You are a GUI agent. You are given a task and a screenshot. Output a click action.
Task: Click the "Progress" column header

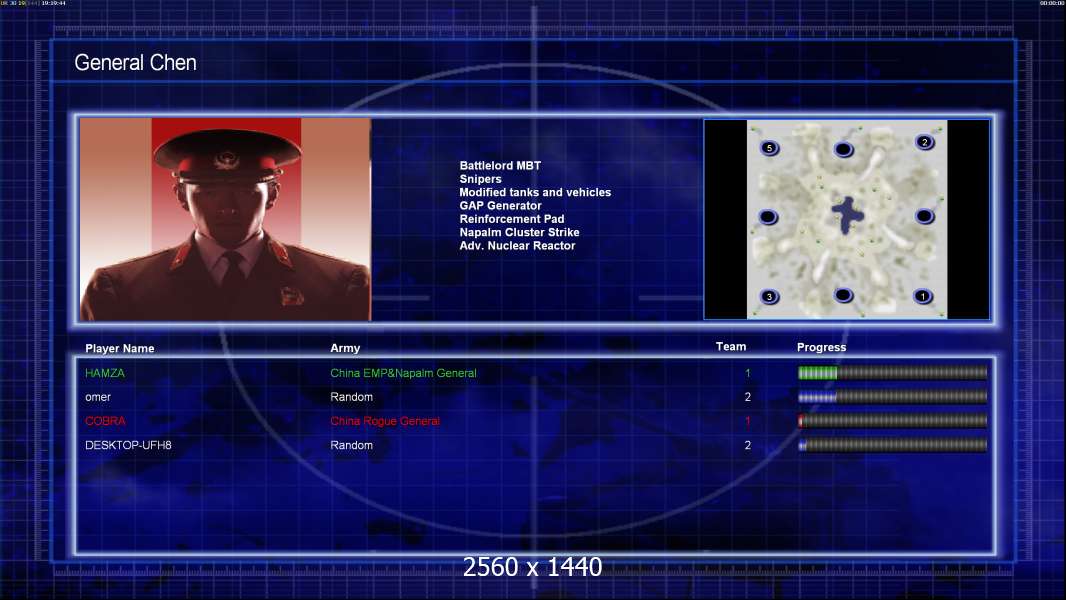pyautogui.click(x=821, y=347)
